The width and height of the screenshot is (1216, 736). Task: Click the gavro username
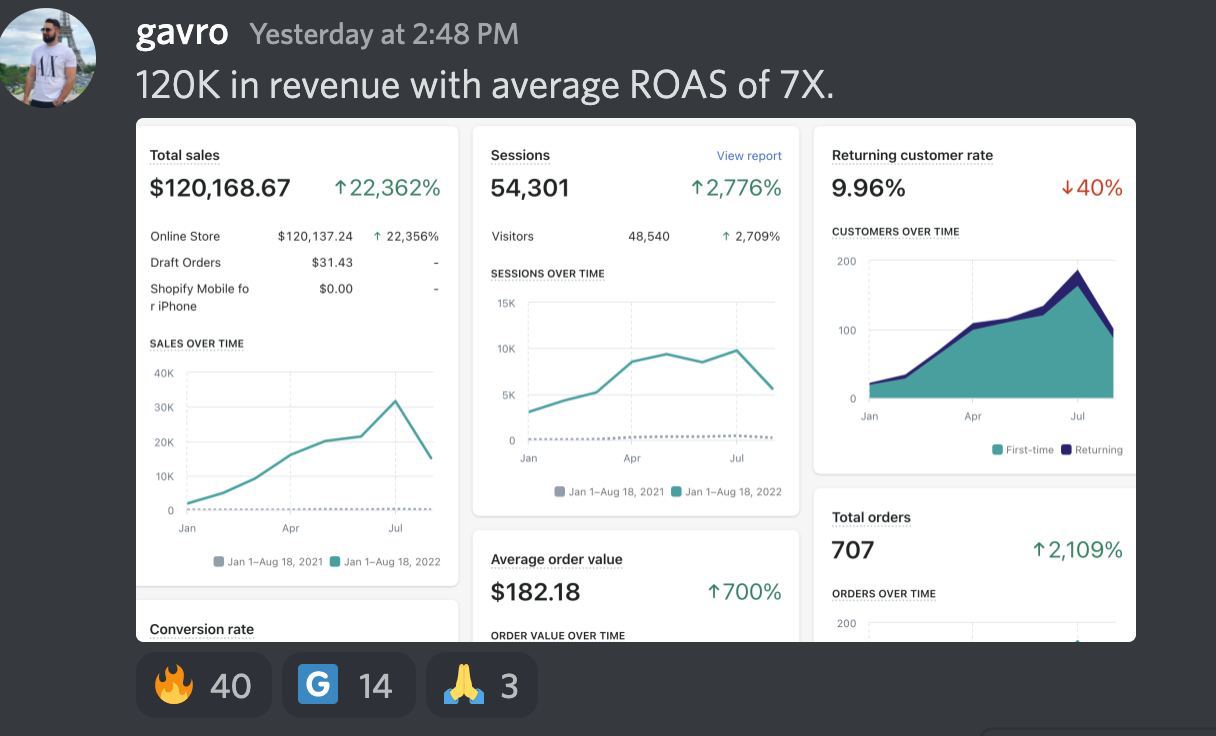click(182, 33)
